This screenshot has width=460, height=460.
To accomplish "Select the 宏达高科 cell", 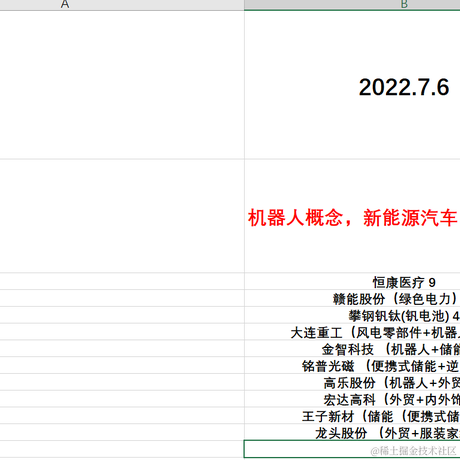I will click(352, 399).
